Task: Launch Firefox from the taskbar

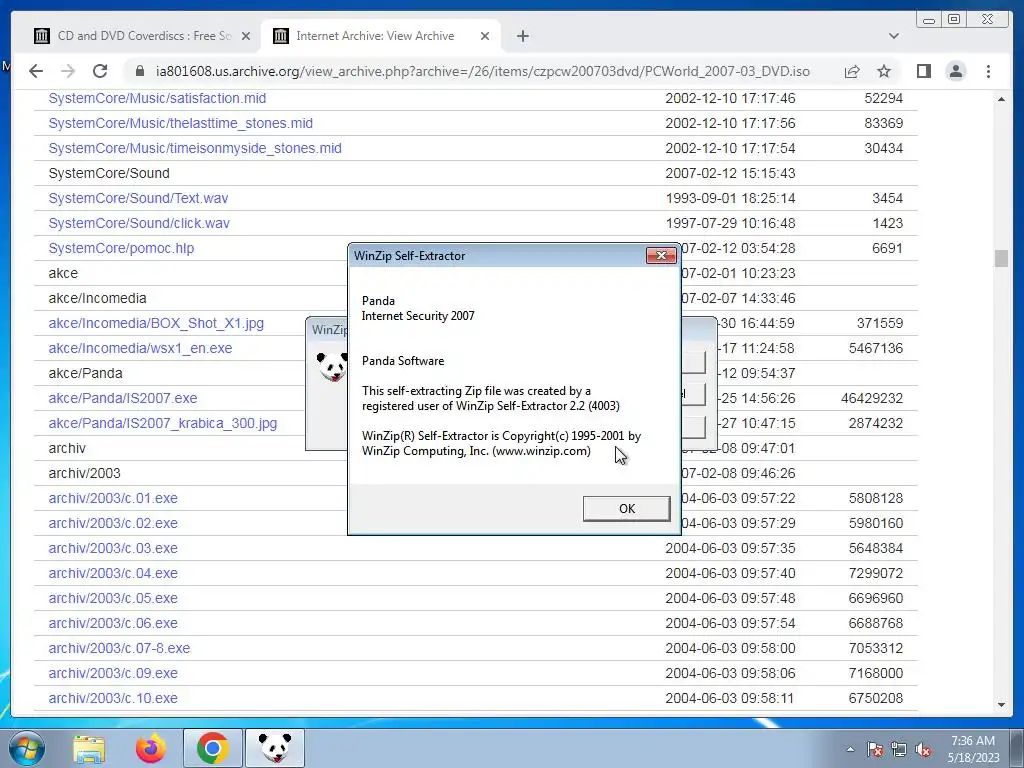Action: pyautogui.click(x=151, y=748)
